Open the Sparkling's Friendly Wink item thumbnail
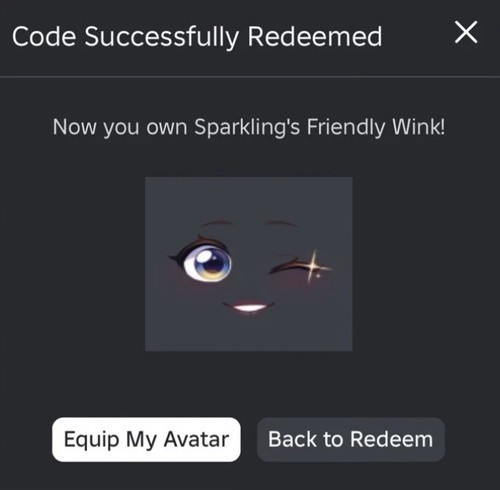Image resolution: width=500 pixels, height=490 pixels. pyautogui.click(x=249, y=264)
